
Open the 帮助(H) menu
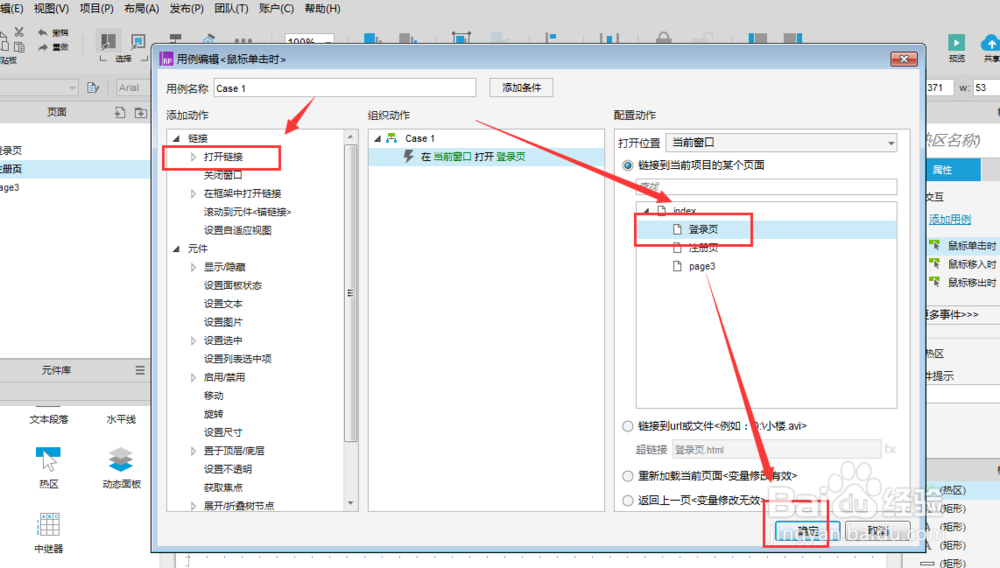pos(322,8)
